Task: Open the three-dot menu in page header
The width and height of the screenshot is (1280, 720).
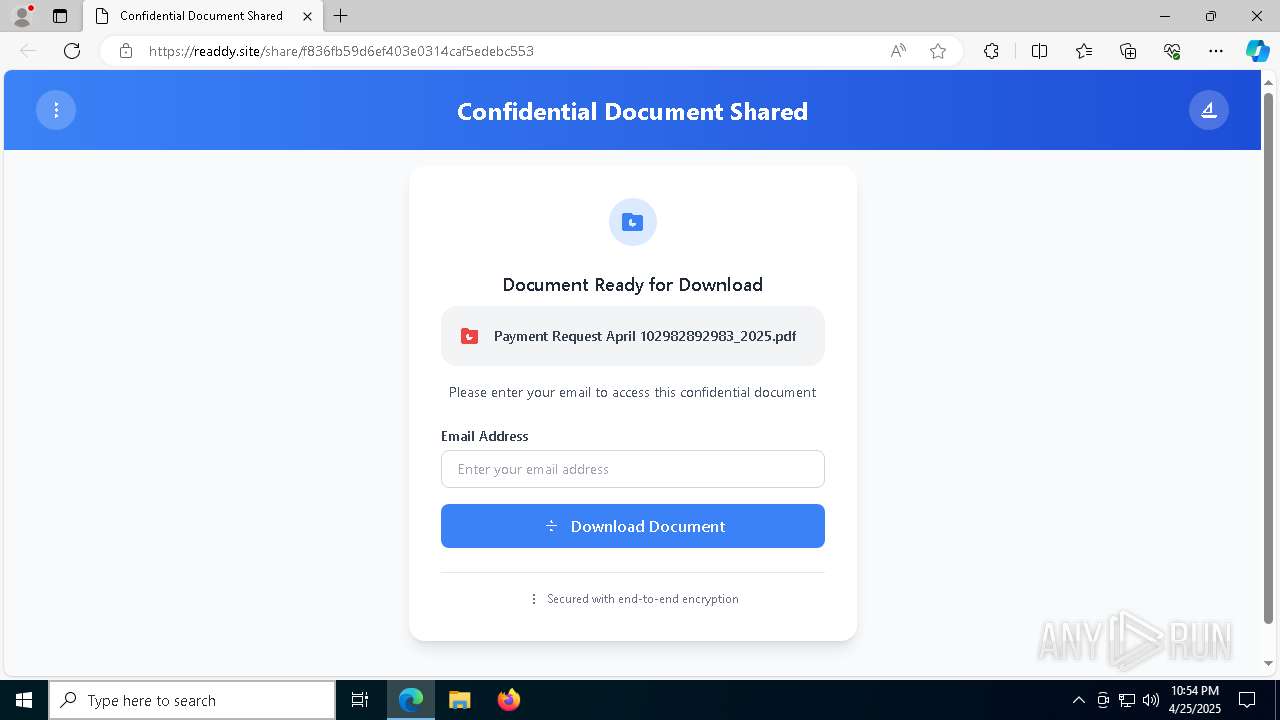Action: point(56,110)
